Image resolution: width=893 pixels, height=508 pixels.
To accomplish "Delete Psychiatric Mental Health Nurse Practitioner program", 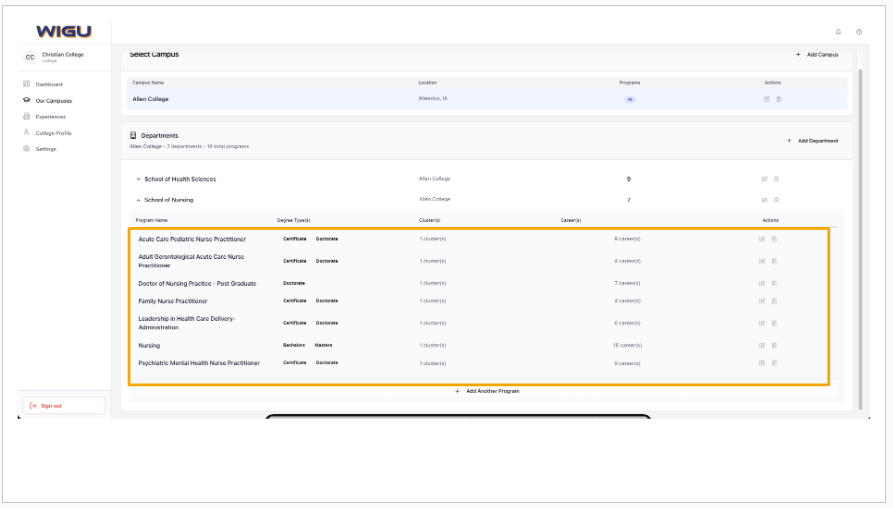I will point(774,363).
